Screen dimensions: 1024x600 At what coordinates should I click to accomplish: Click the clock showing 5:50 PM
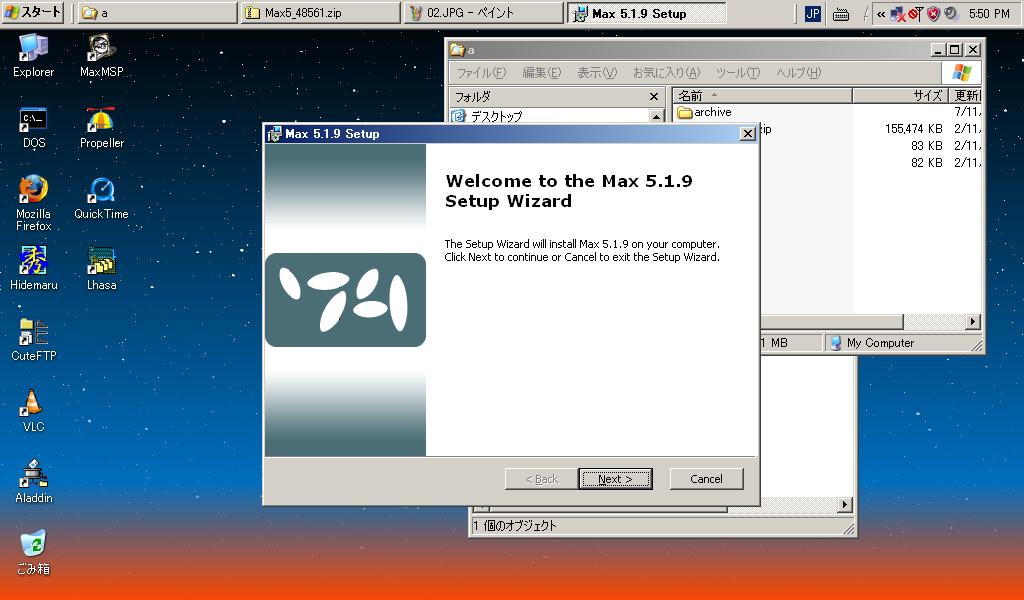(x=989, y=13)
